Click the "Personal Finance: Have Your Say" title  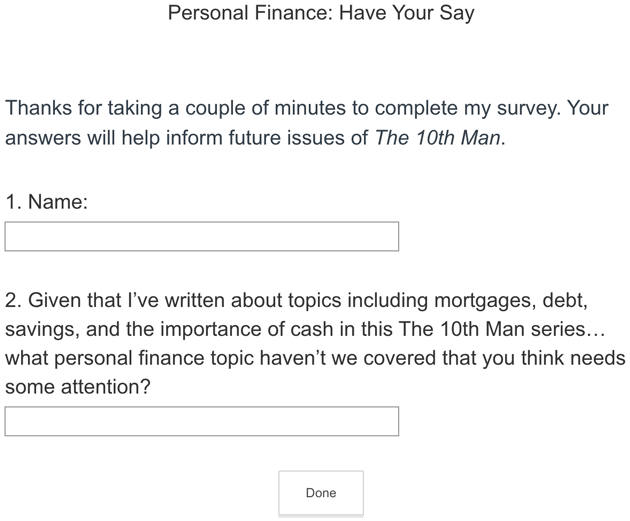coord(321,12)
